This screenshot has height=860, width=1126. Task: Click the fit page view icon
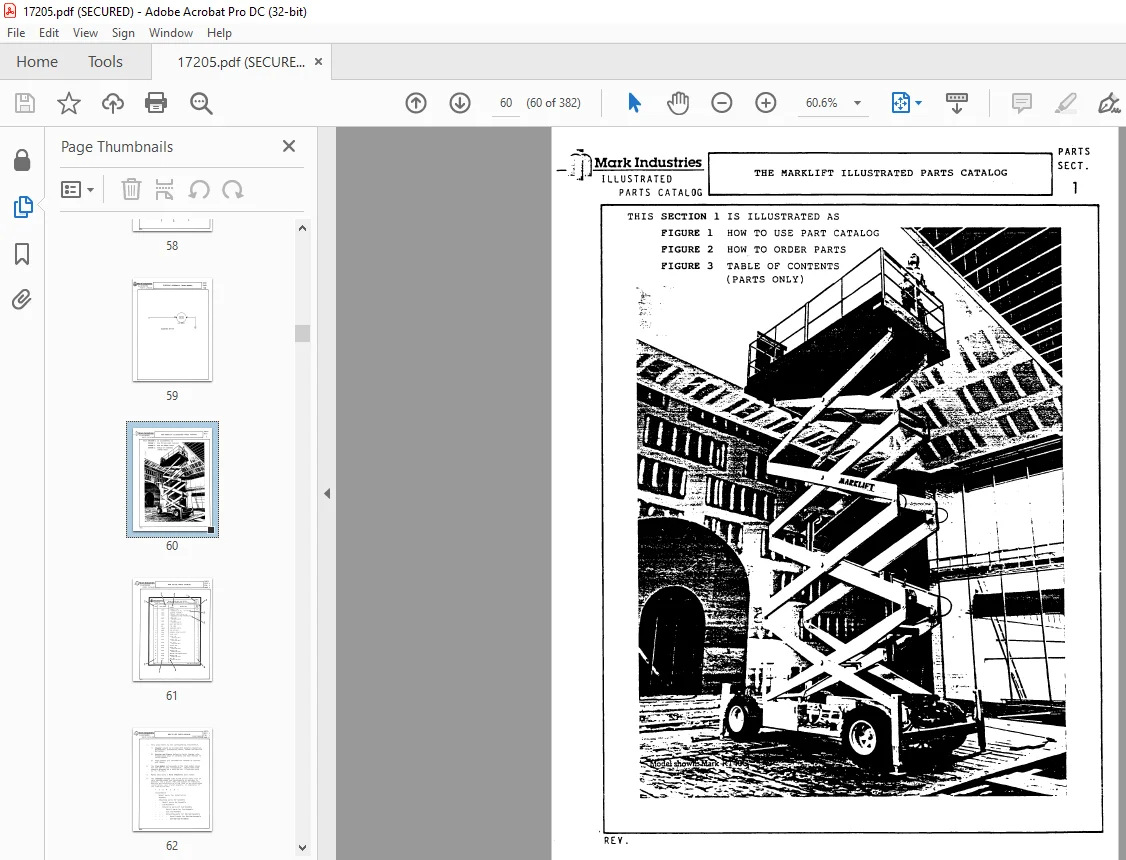coord(901,103)
